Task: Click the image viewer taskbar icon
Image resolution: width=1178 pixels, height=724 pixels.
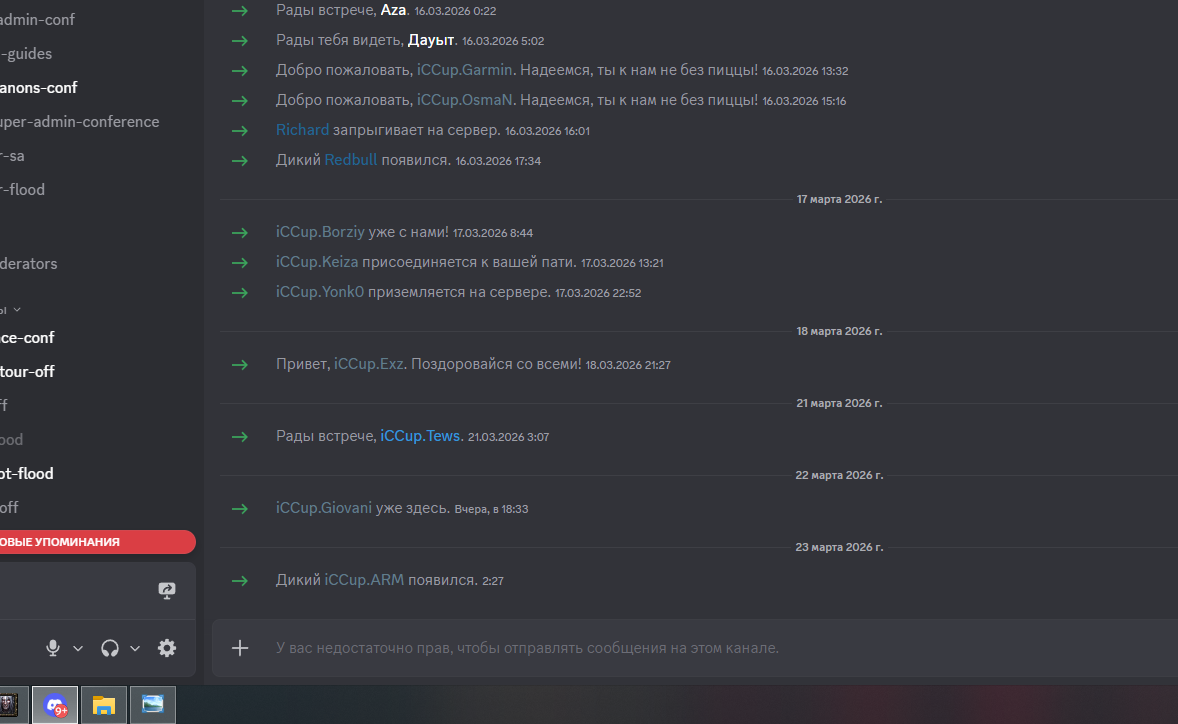Action: (x=152, y=705)
